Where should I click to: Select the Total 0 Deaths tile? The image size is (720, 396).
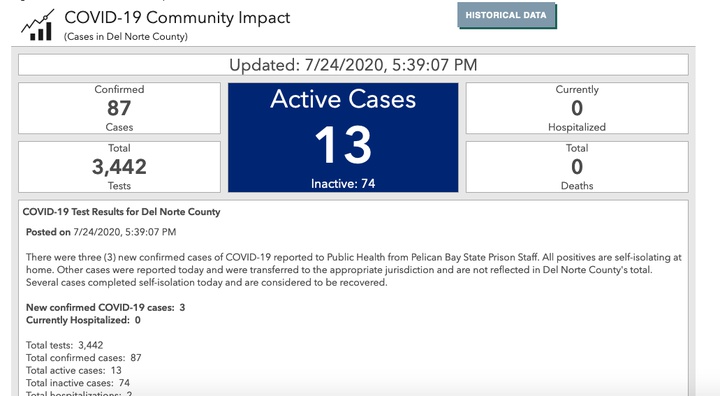coord(577,167)
